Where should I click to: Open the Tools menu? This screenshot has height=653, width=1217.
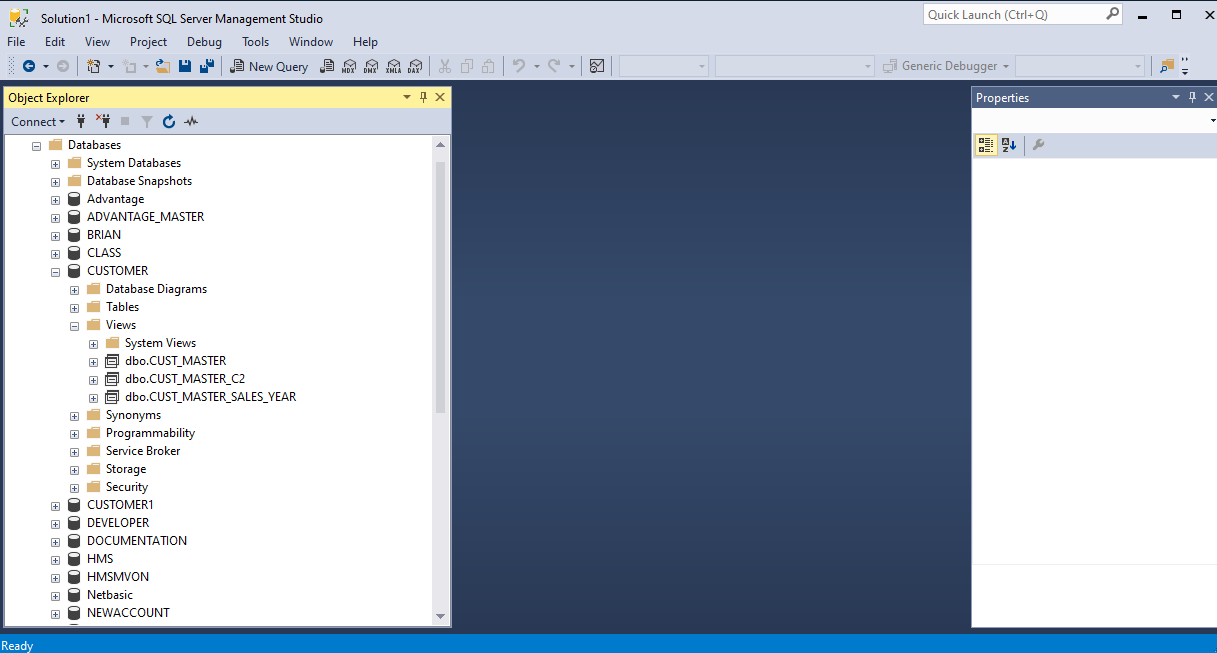[x=256, y=42]
